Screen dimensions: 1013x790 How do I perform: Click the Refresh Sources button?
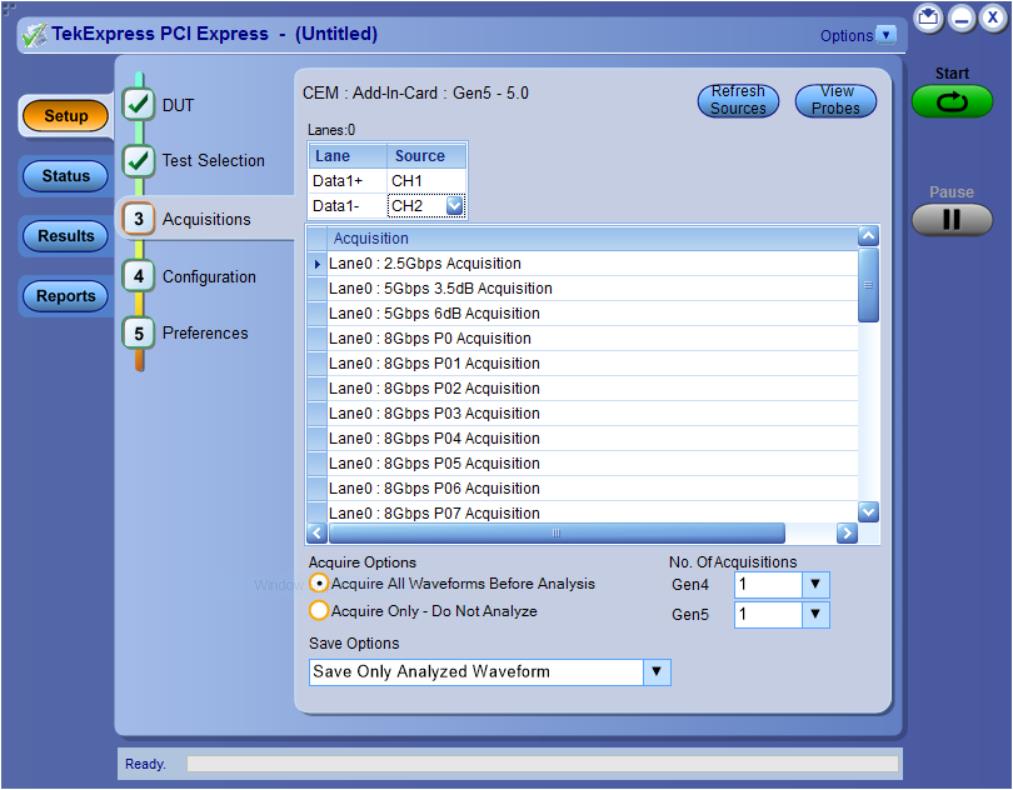click(738, 101)
